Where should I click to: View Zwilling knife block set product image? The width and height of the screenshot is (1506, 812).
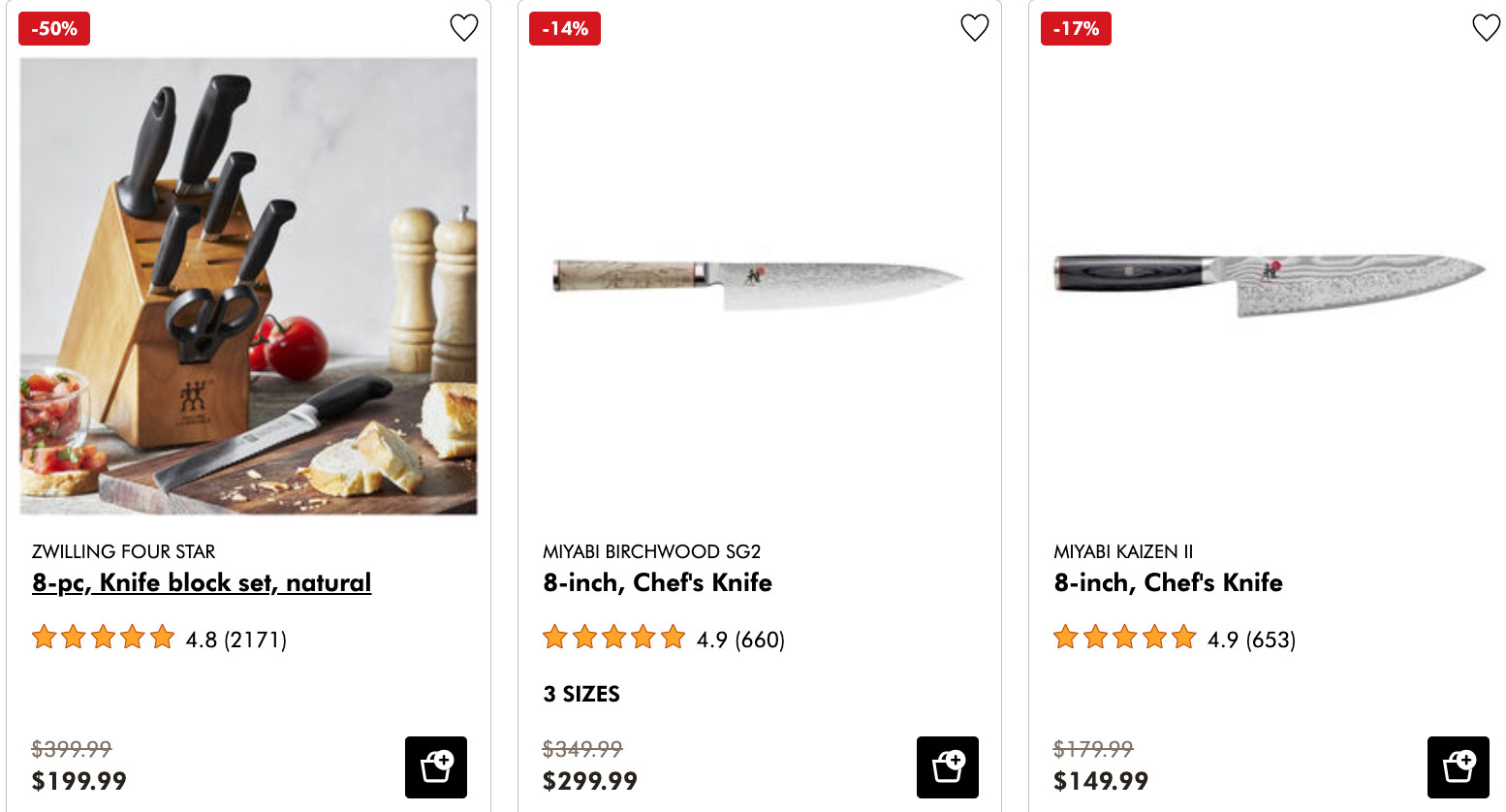click(248, 286)
